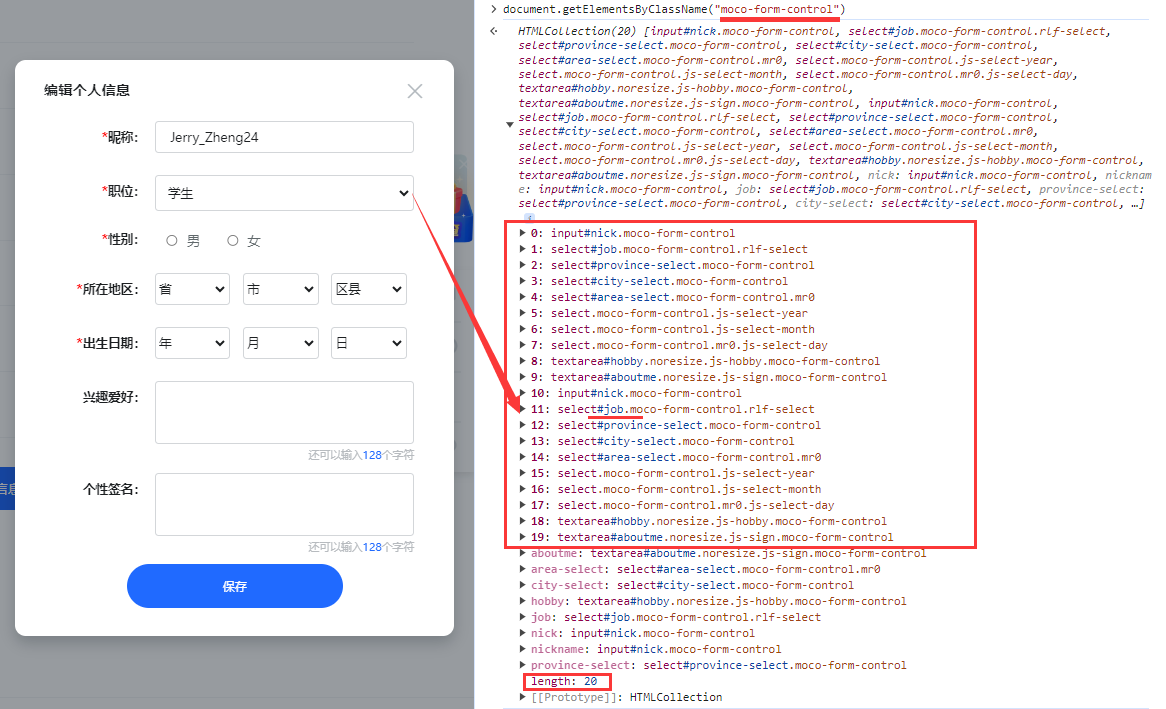Expand item 7: js-select-day
This screenshot has height=709, width=1166.
[x=522, y=345]
